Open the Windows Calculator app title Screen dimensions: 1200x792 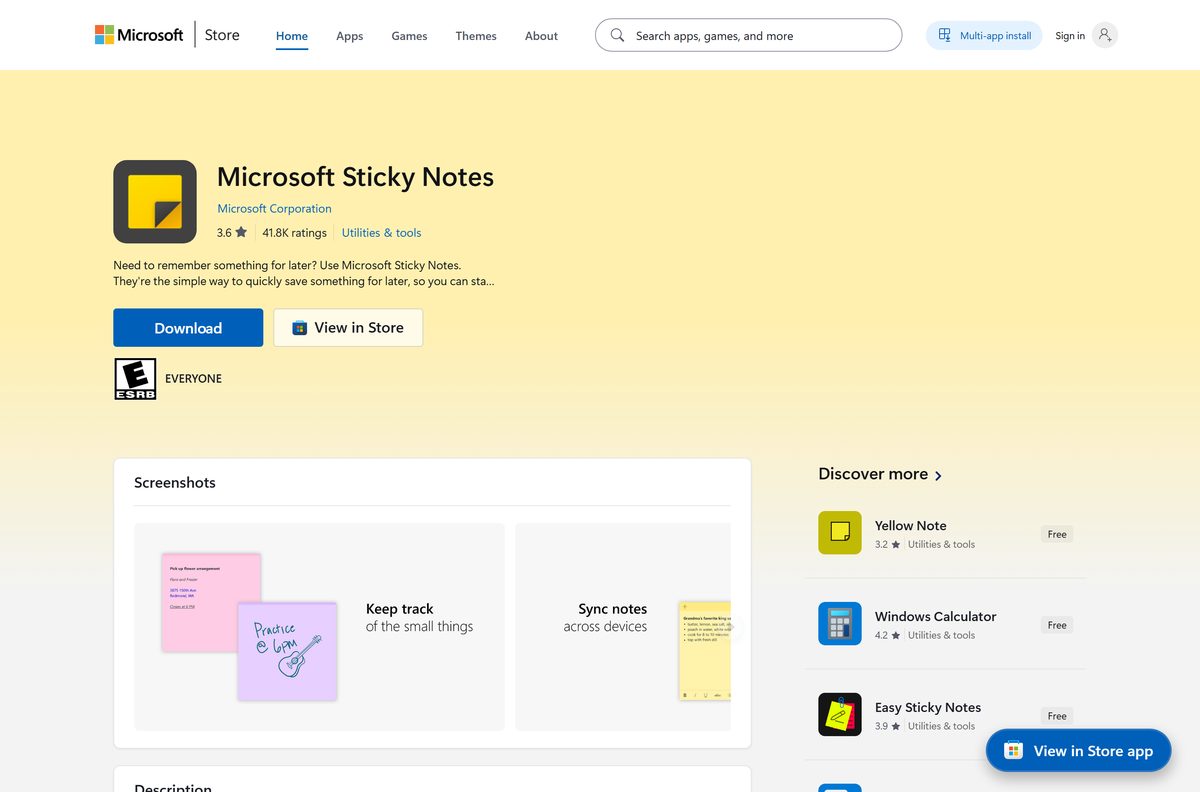click(935, 616)
